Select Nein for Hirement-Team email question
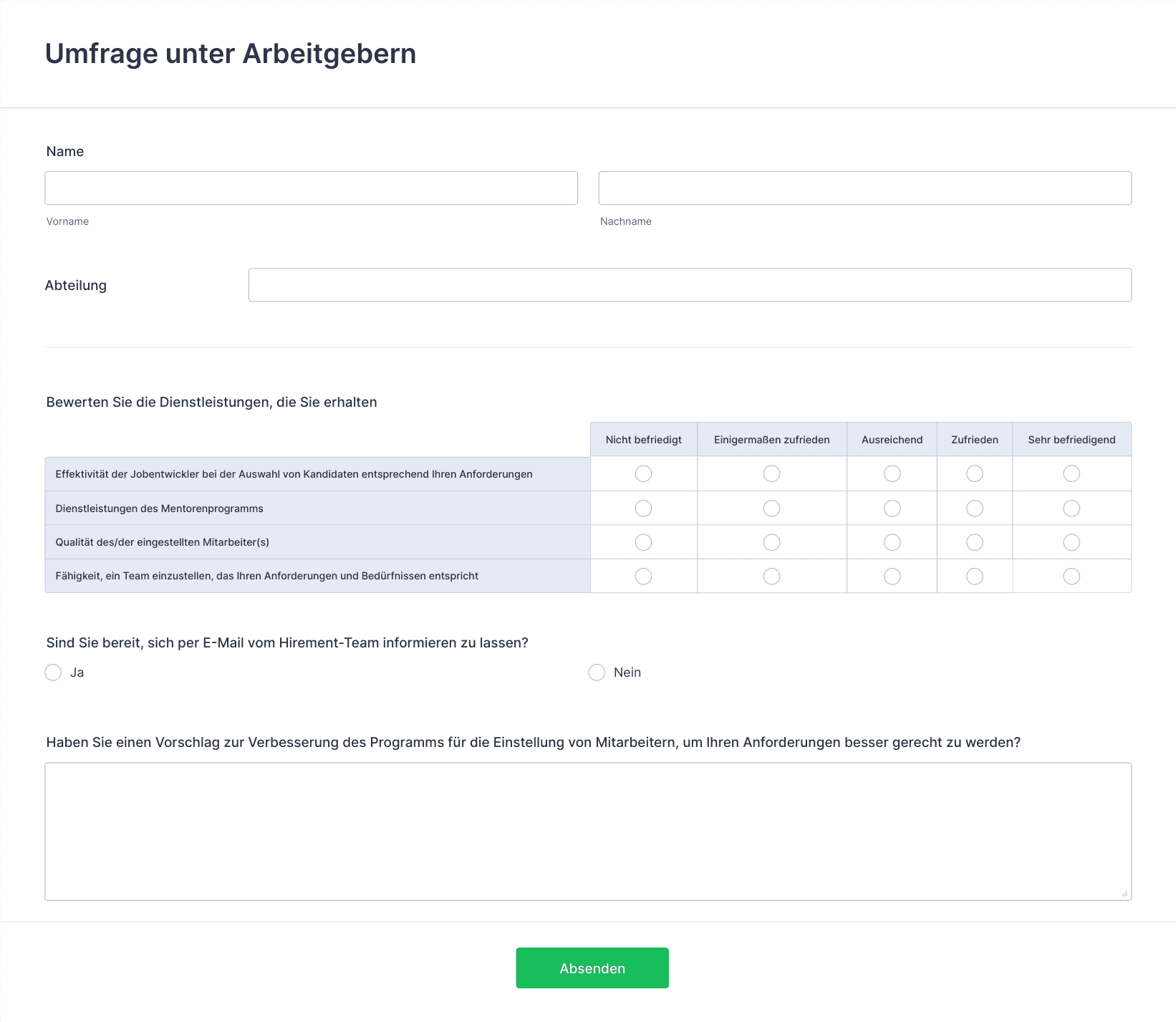This screenshot has height=1022, width=1176. [597, 673]
